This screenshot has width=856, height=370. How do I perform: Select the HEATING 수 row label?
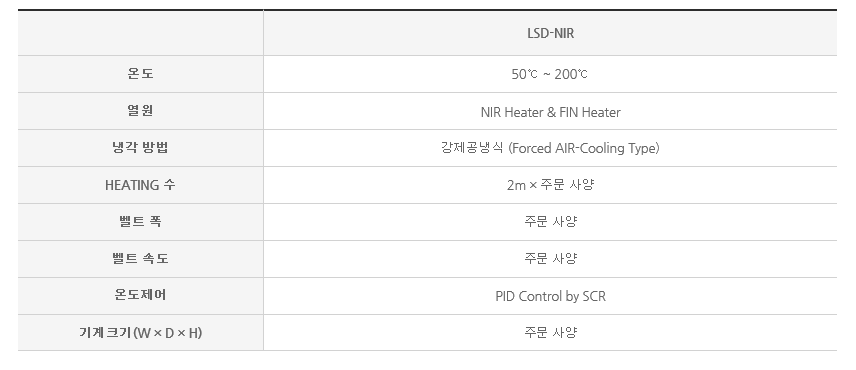(140, 185)
